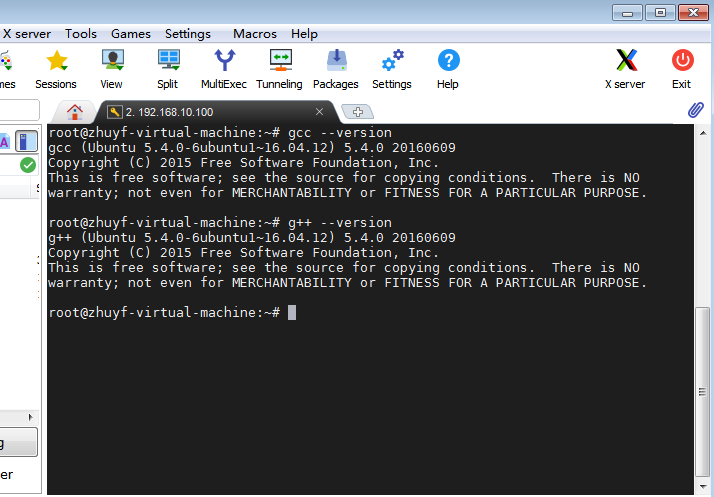Click the sidebar search input field
714x497 pixels.
tap(19, 110)
